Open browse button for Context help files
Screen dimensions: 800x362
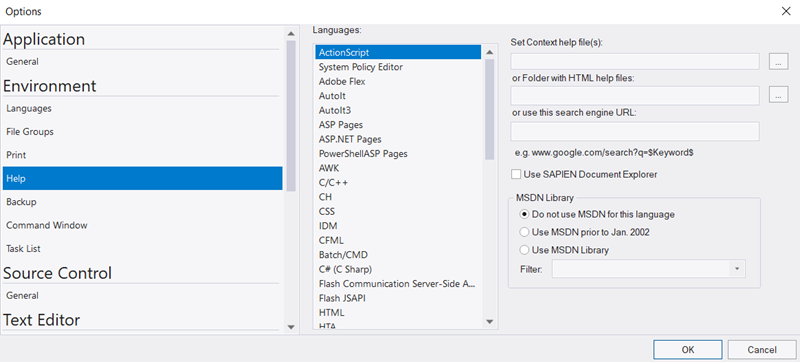tap(778, 61)
